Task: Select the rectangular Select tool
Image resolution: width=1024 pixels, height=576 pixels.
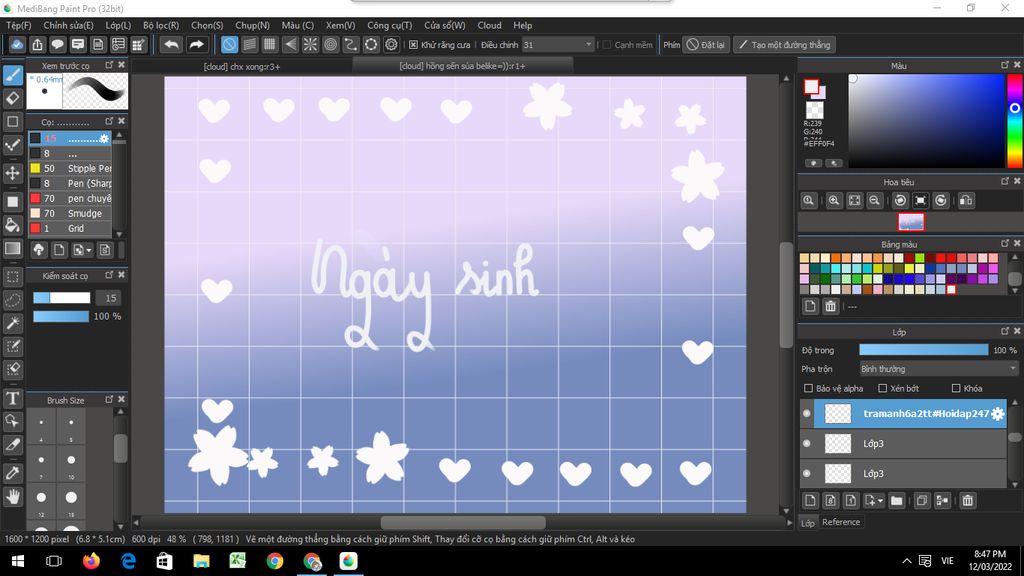Action: point(12,277)
